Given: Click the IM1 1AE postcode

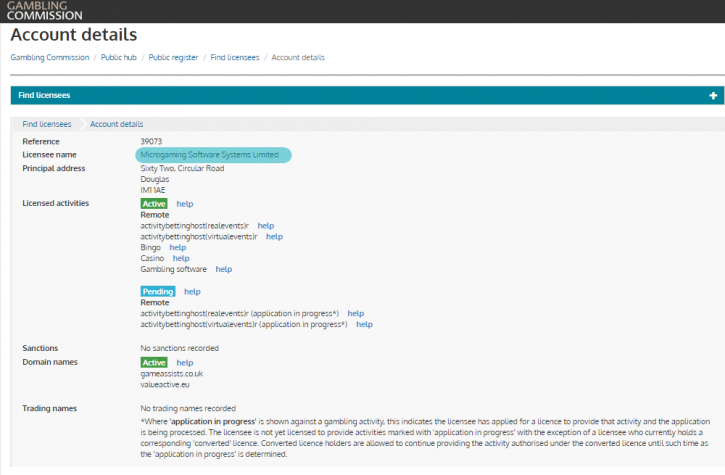Looking at the screenshot, I should click(153, 190).
